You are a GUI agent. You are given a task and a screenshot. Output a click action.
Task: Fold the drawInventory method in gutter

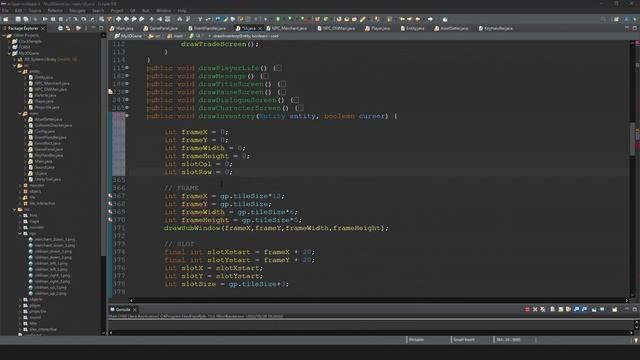[127, 116]
